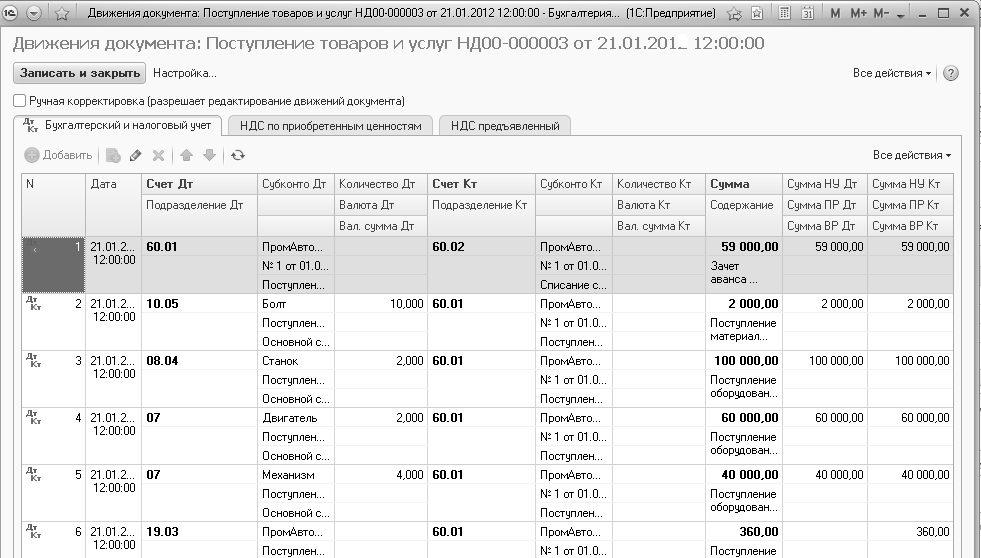Image resolution: width=981 pixels, height=558 pixels.
Task: Enable Ручная корректировка checkbox
Action: [20, 101]
